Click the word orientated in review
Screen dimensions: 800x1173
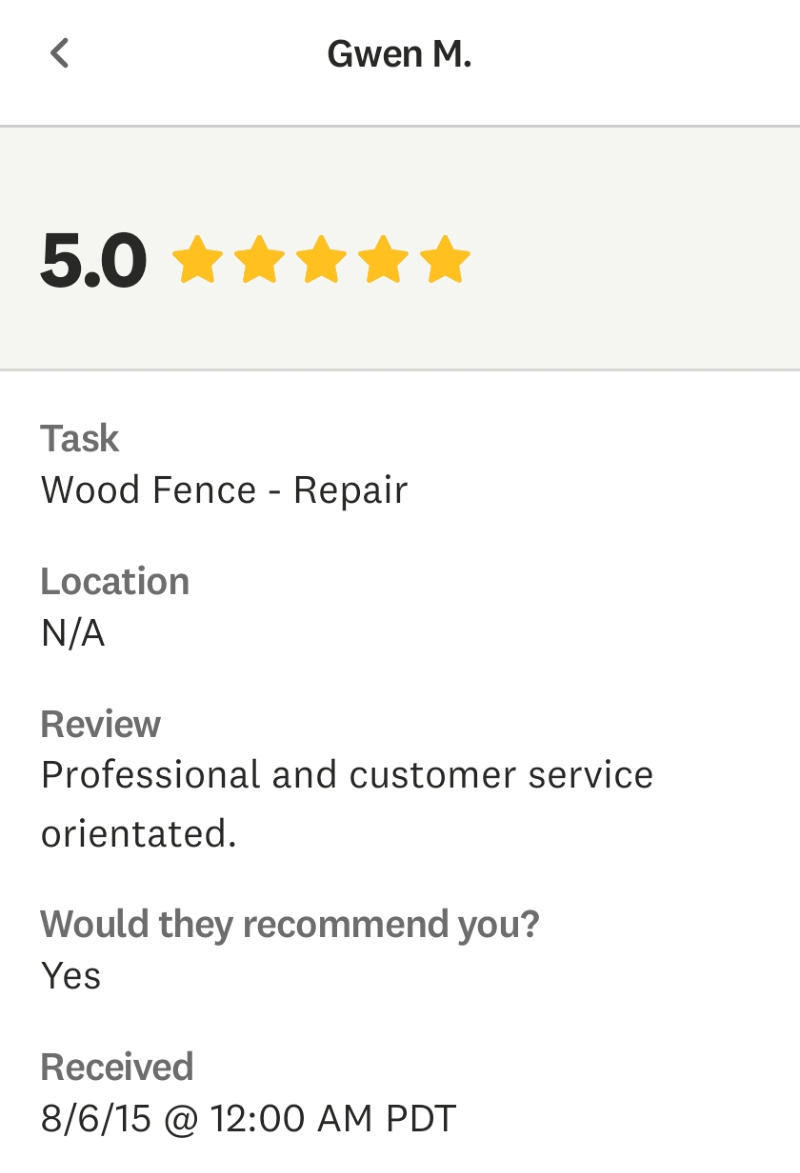point(138,833)
